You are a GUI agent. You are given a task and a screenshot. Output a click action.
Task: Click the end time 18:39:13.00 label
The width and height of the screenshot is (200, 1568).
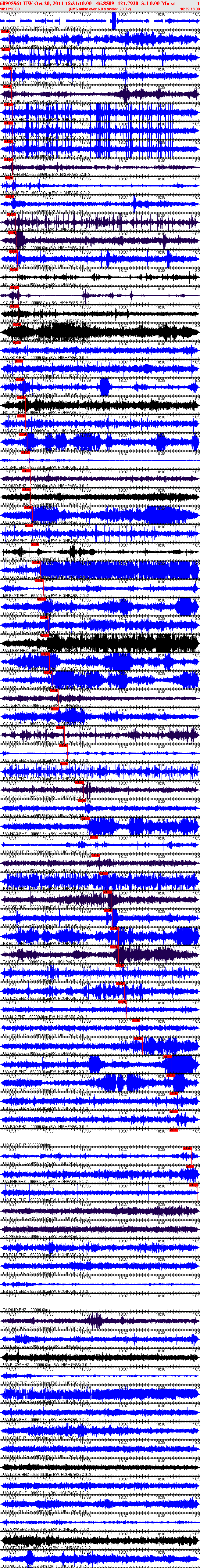pos(190,9)
